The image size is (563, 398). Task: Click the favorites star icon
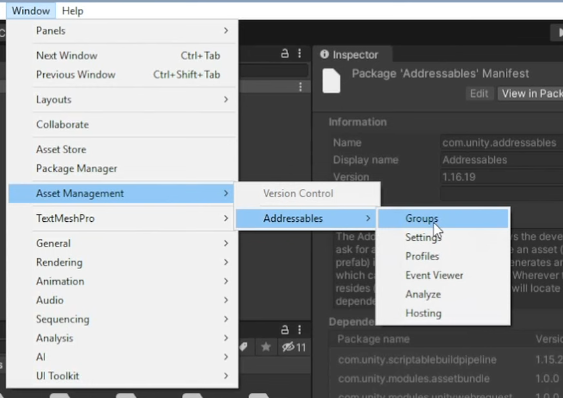pos(266,347)
